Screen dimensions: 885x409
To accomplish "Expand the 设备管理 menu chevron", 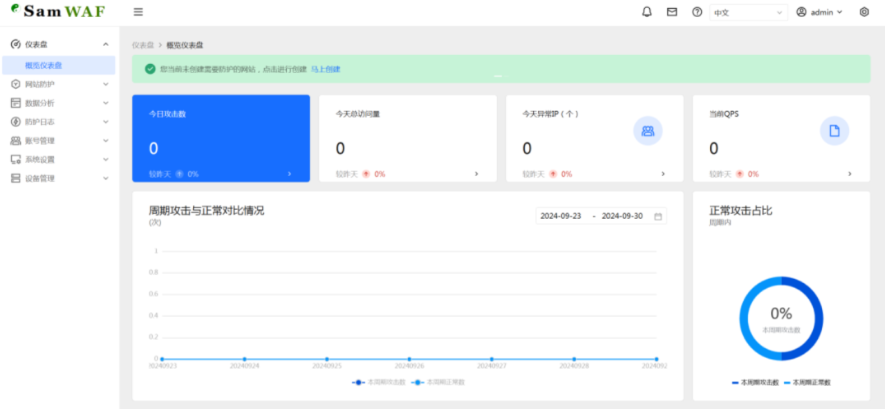I will click(106, 178).
